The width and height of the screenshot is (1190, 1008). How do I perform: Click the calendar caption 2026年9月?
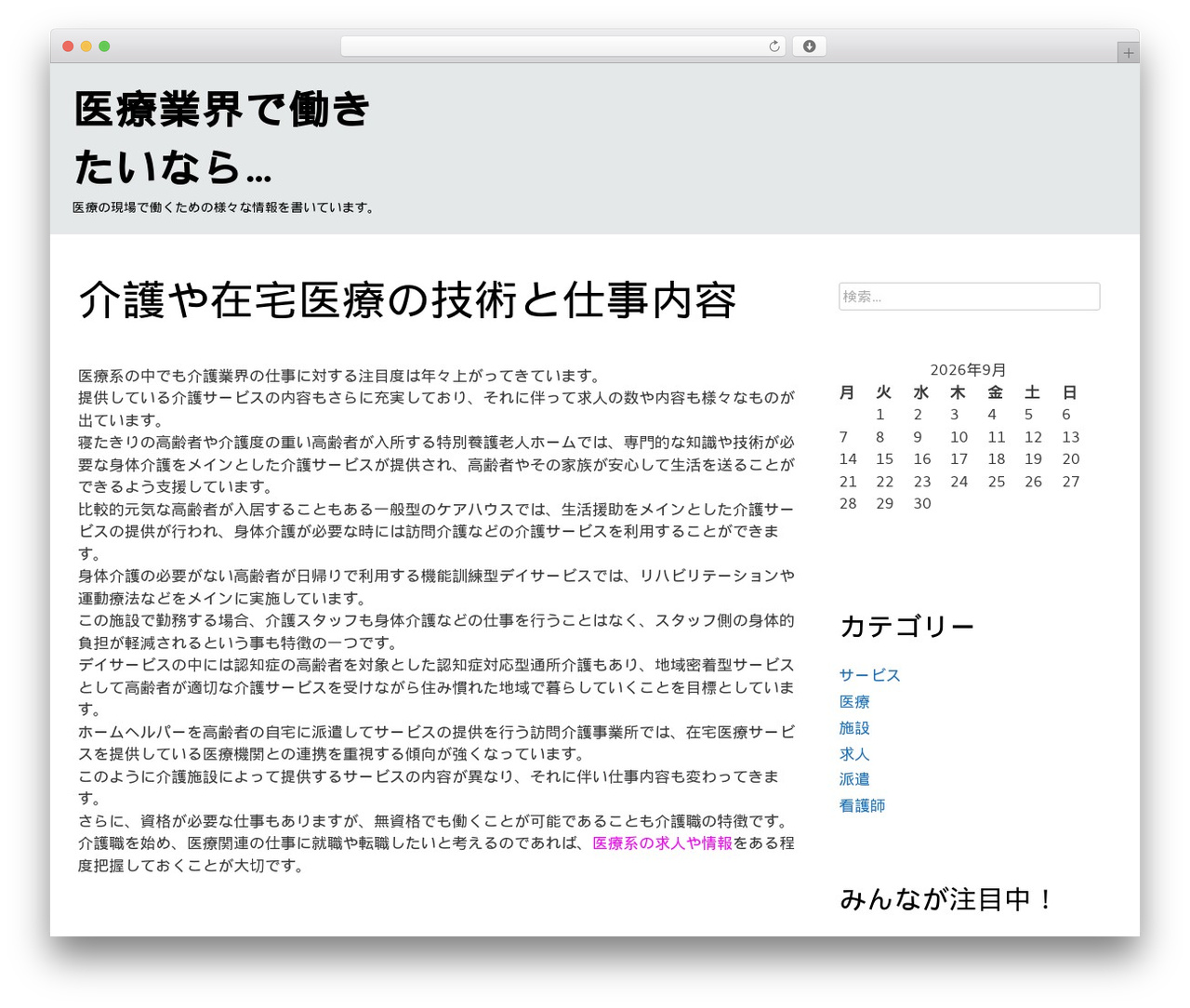coord(968,370)
